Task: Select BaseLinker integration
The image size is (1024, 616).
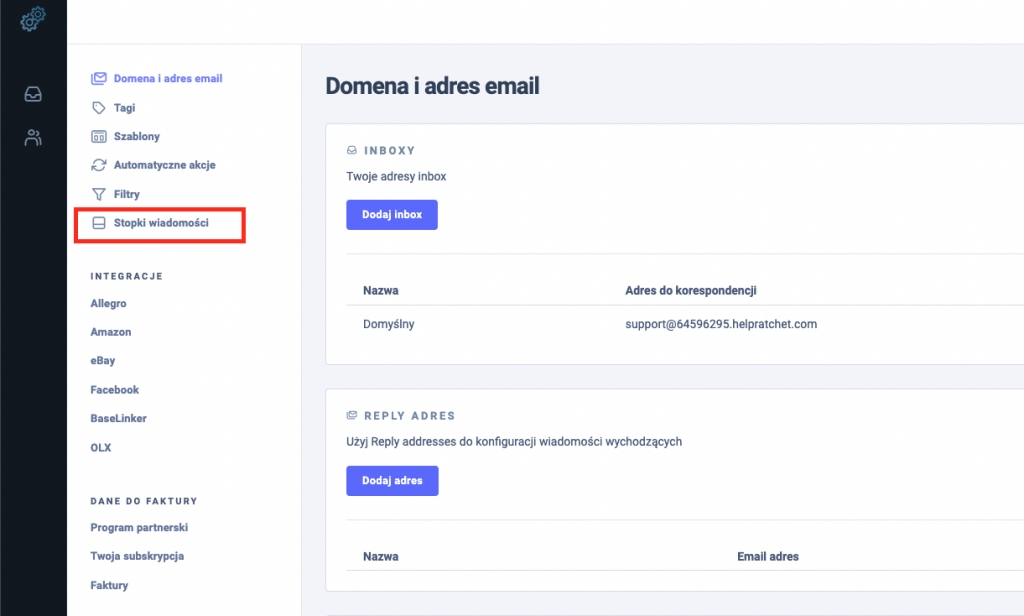Action: click(x=118, y=419)
